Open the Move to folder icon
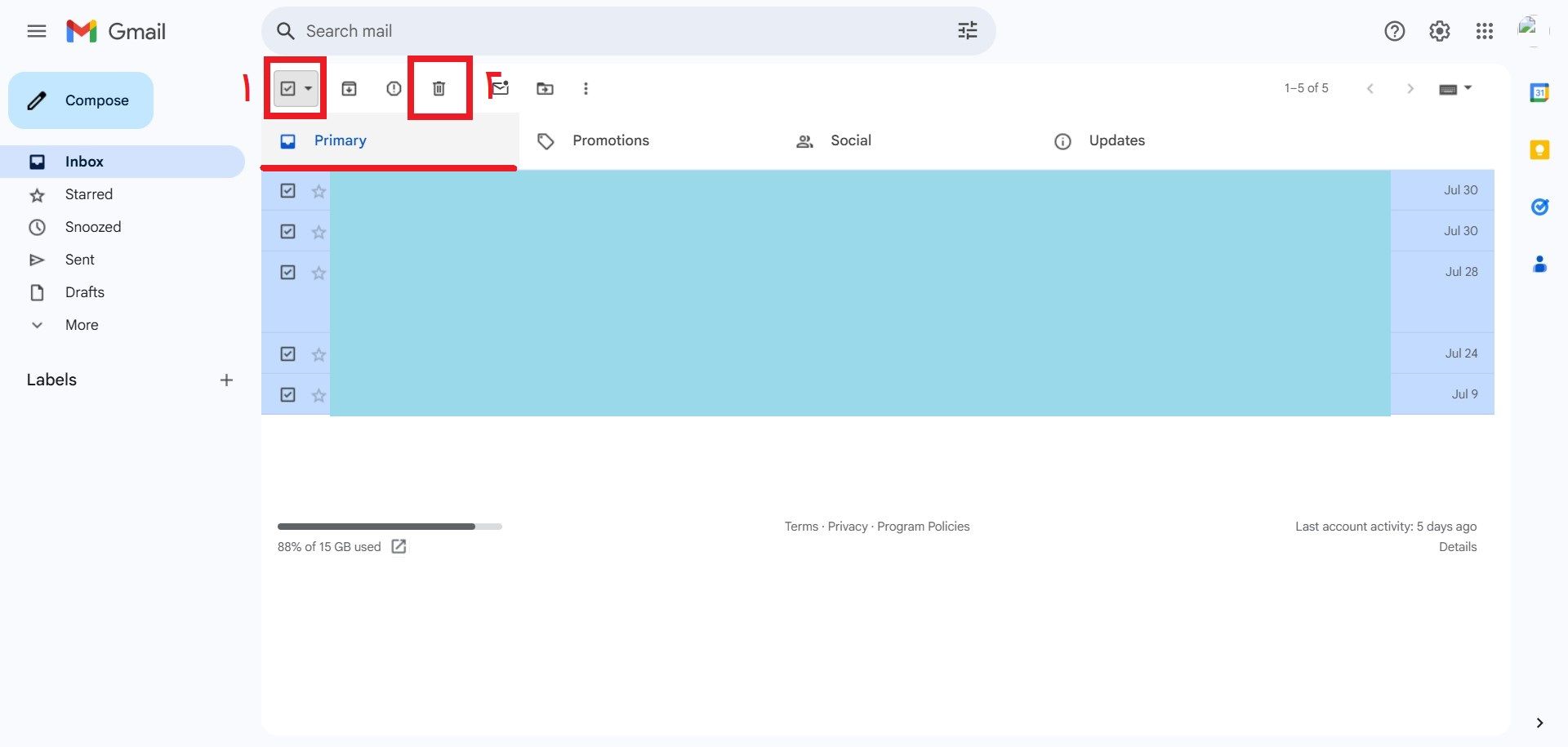Image resolution: width=1568 pixels, height=747 pixels. coord(545,88)
